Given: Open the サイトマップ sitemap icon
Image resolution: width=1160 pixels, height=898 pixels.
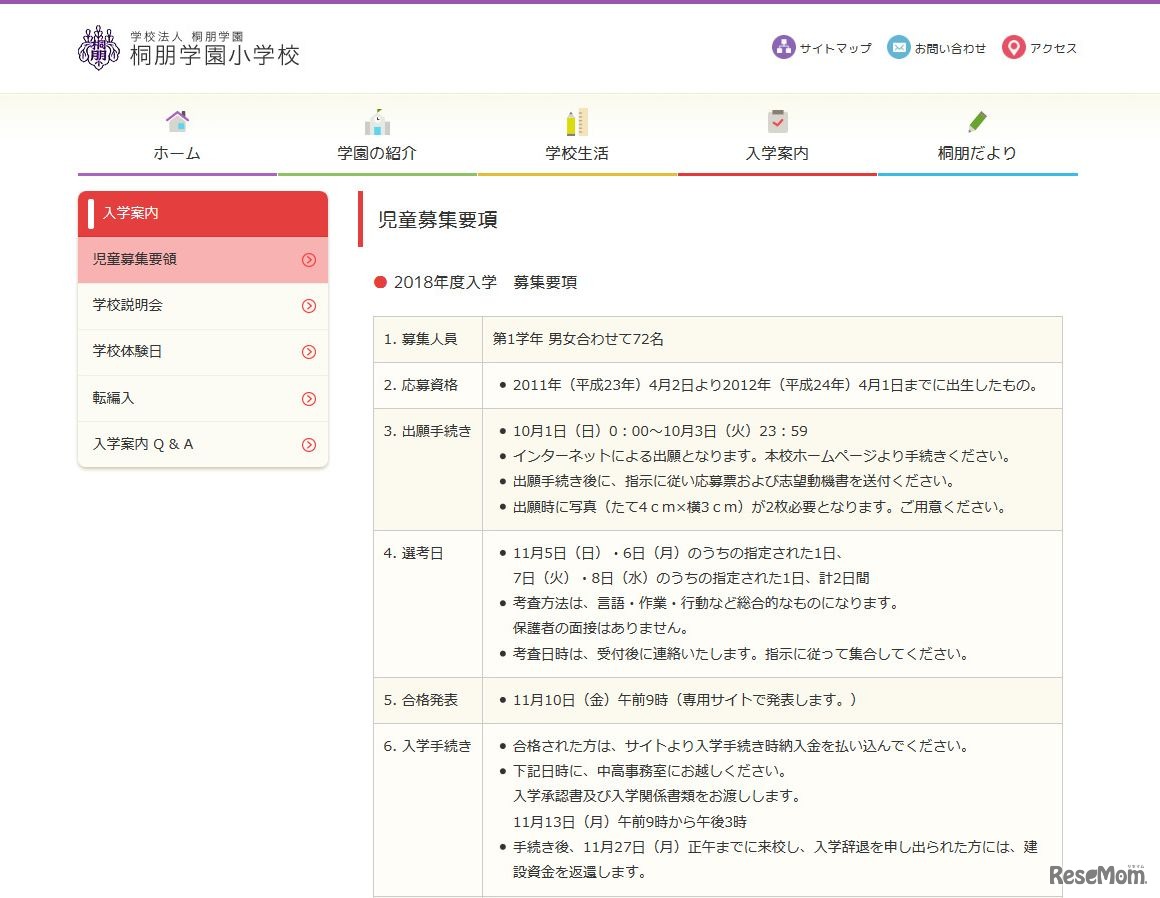Looking at the screenshot, I should click(x=783, y=48).
